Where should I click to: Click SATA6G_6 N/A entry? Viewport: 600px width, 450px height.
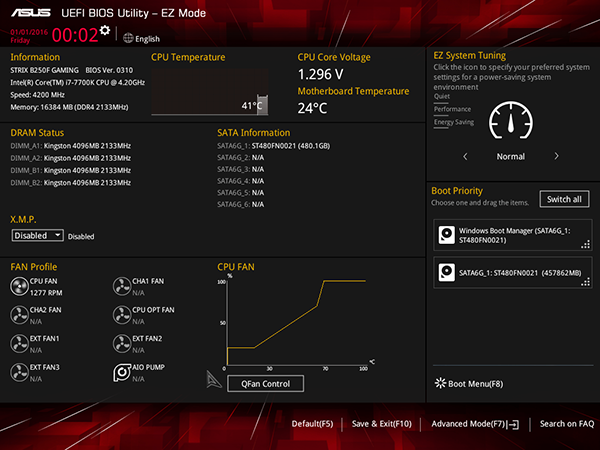pyautogui.click(x=241, y=204)
